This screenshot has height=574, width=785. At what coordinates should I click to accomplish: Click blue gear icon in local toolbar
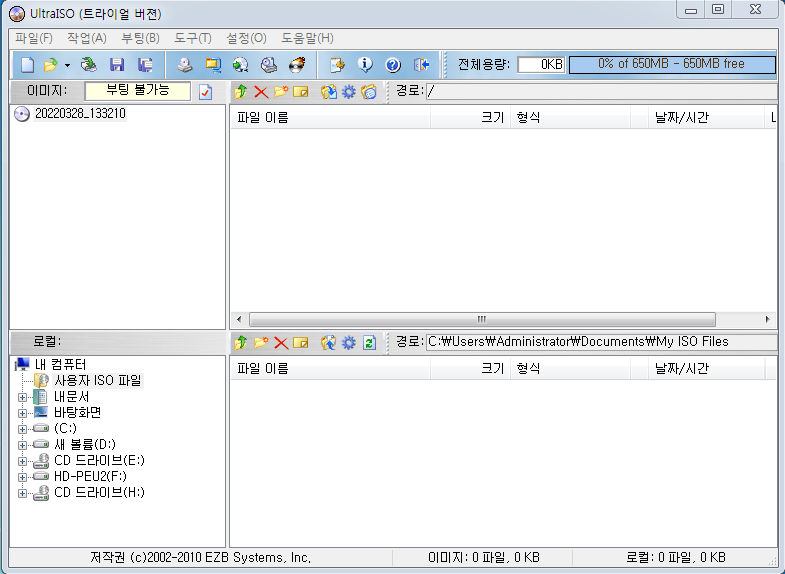click(x=348, y=343)
